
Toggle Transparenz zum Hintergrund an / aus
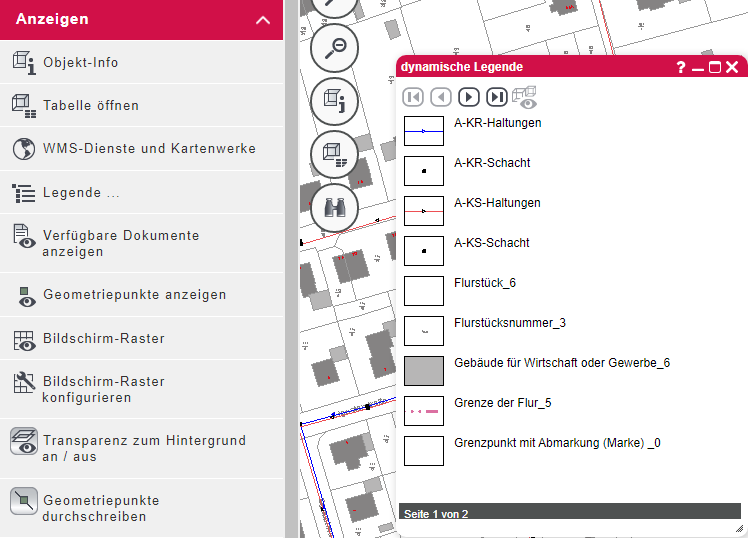point(143,449)
